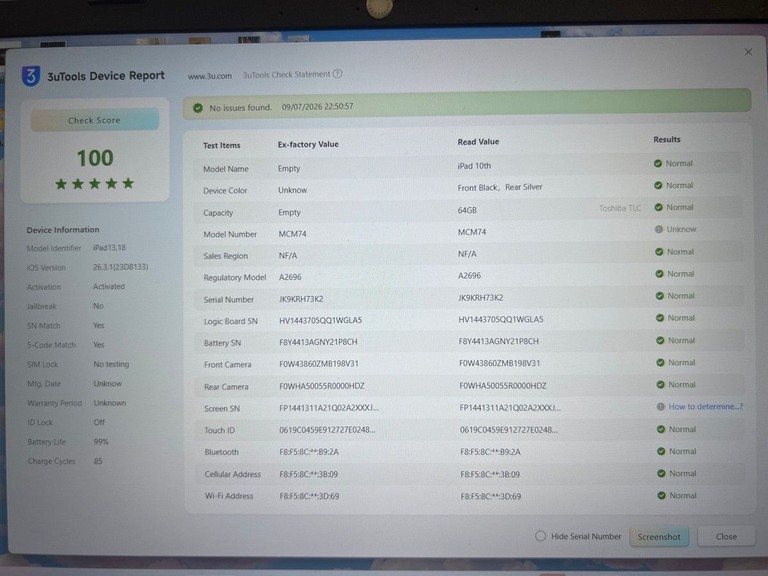Select the Battery SN ex-factory value F8Y4413AGNY21P8CH
Viewport: 768px width, 576px height.
pos(318,342)
